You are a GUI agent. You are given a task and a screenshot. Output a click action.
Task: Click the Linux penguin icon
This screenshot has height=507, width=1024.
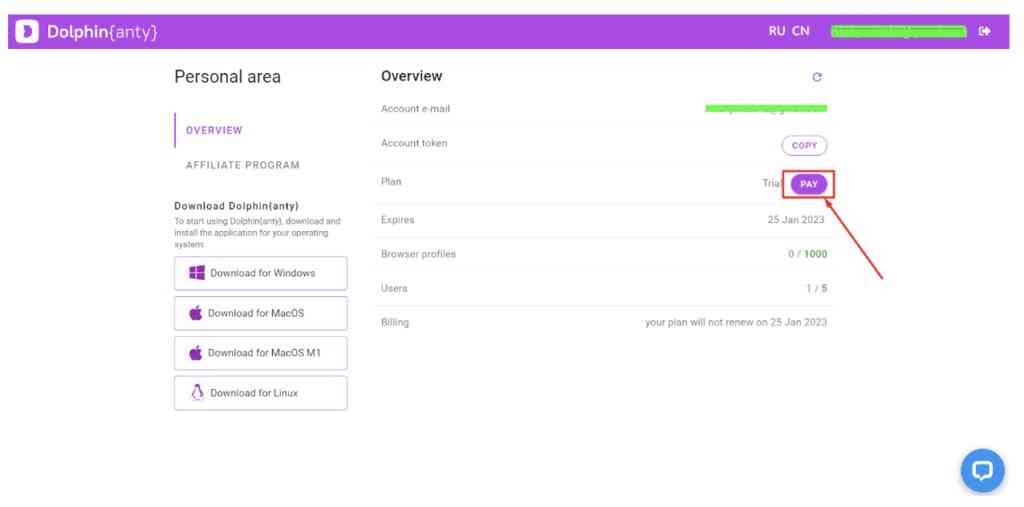(x=197, y=393)
